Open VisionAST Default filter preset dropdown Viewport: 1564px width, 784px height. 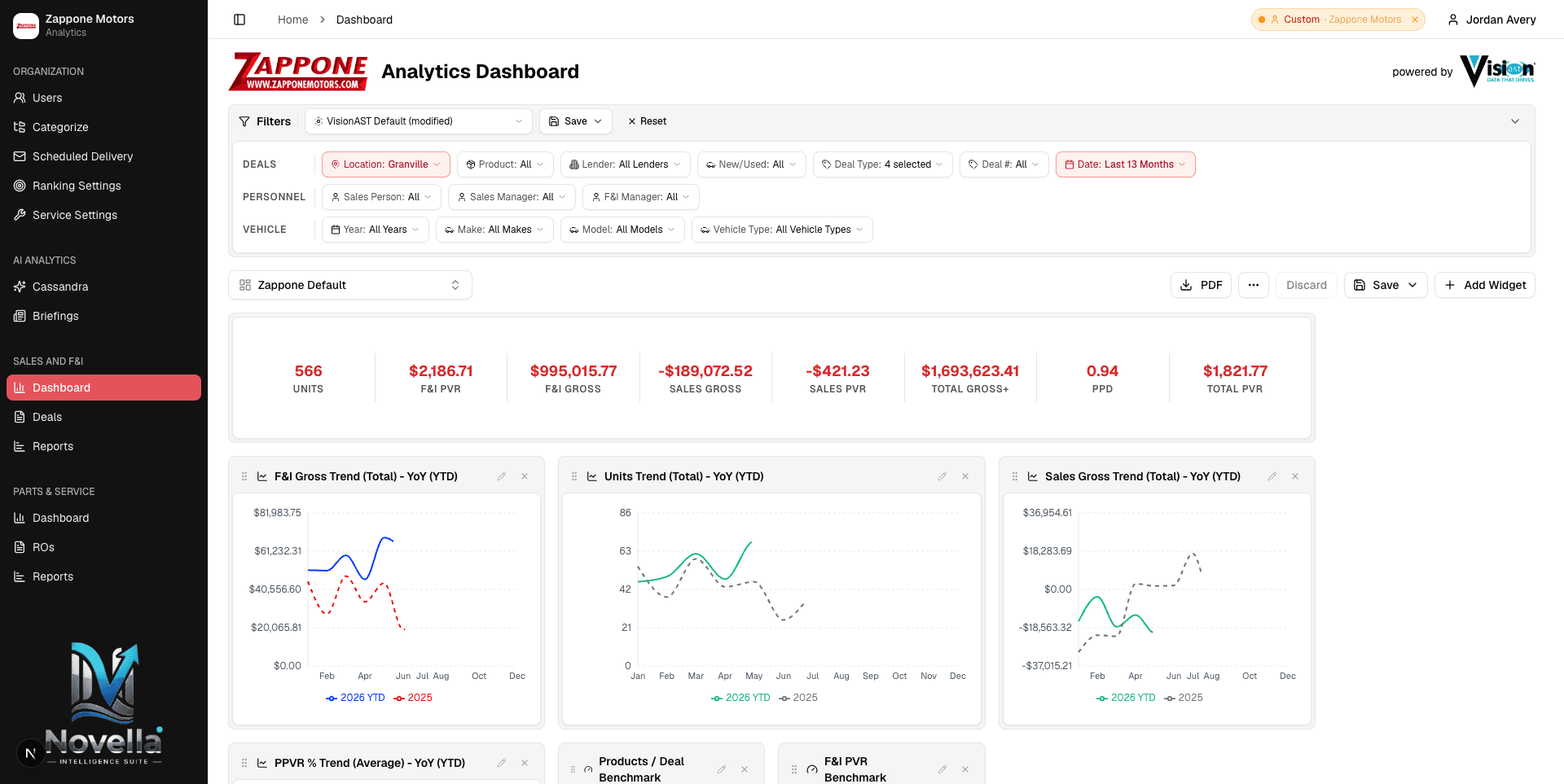coord(419,121)
